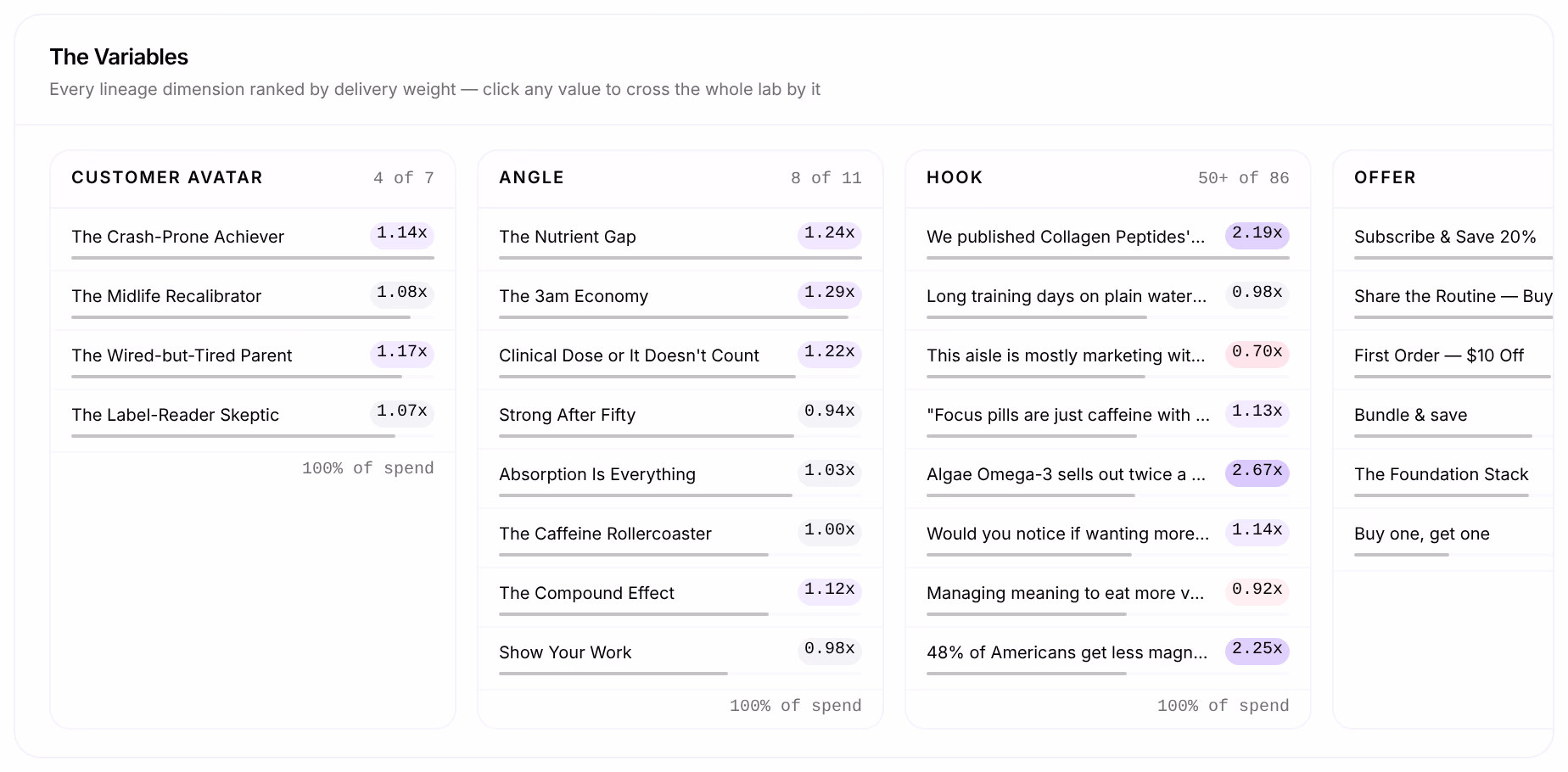1568x772 pixels.
Task: Click the 8 of 11 angle count
Action: click(826, 178)
